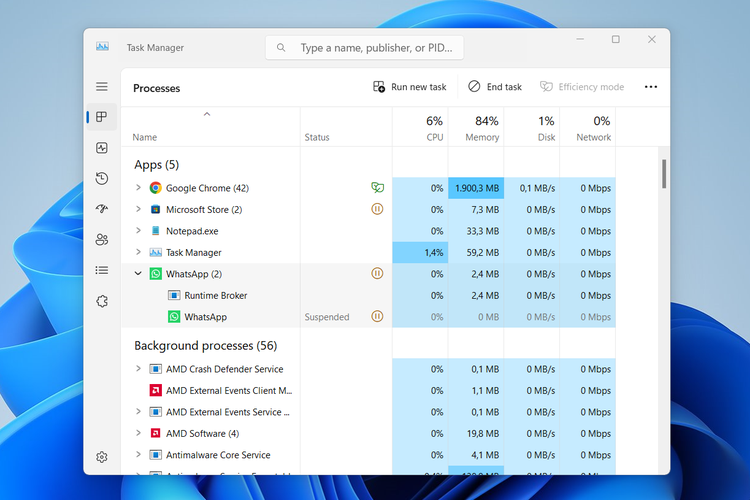Click Microsoft Store's suspended pause icon
The image size is (750, 500).
coord(377,209)
